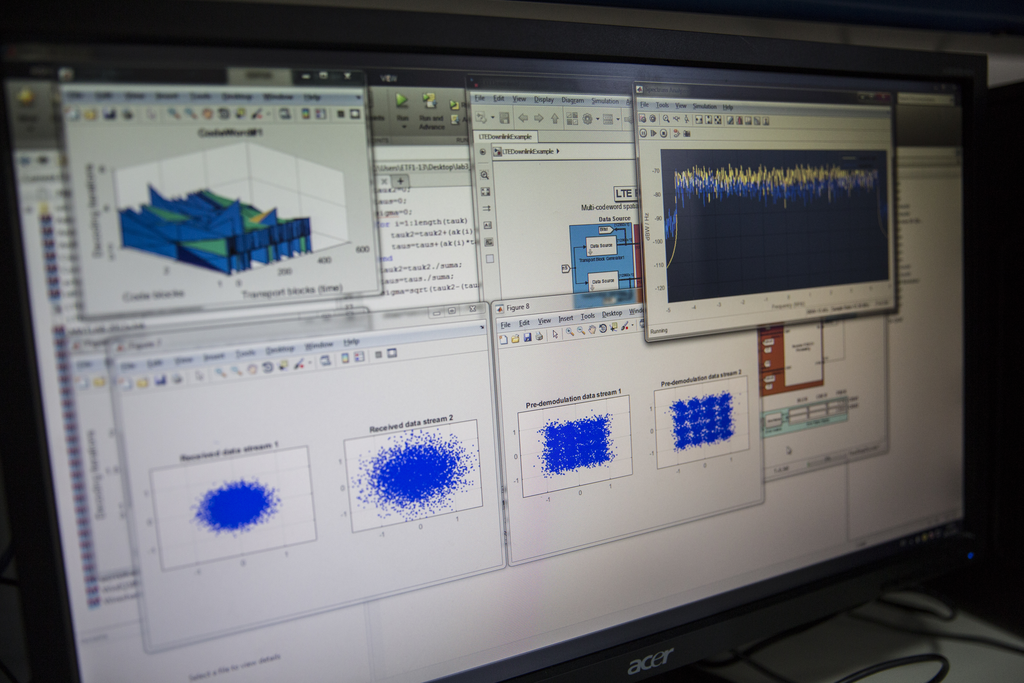Select the Zoom In tool in Figure 8

(x=570, y=332)
